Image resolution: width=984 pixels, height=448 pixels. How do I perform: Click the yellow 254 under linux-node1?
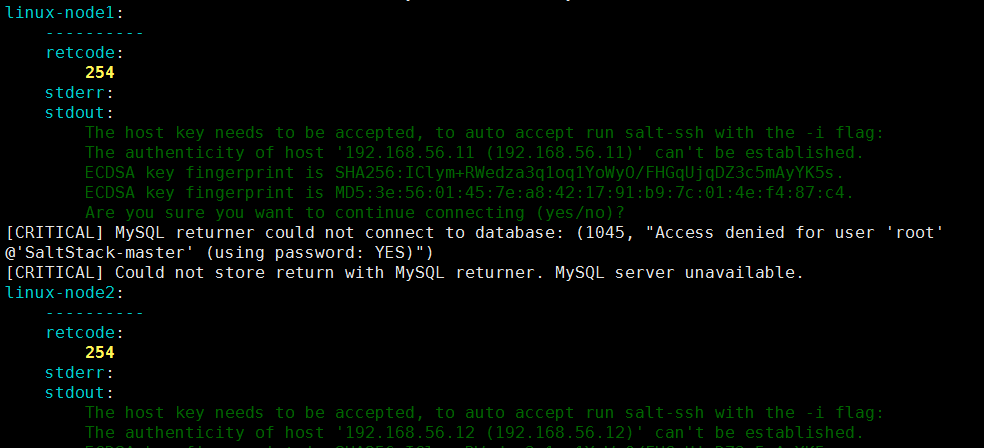[x=100, y=72]
